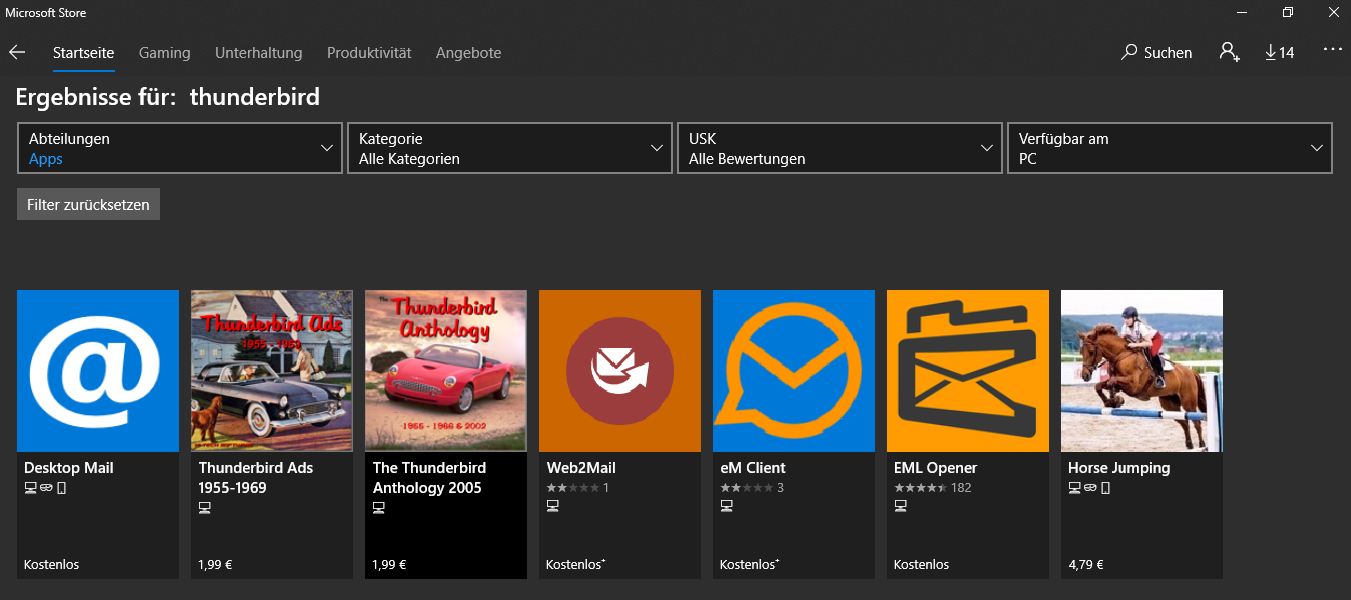Click 1,99 € price on Thunderbird Ads
Viewport: 1351px width, 600px height.
click(x=215, y=565)
